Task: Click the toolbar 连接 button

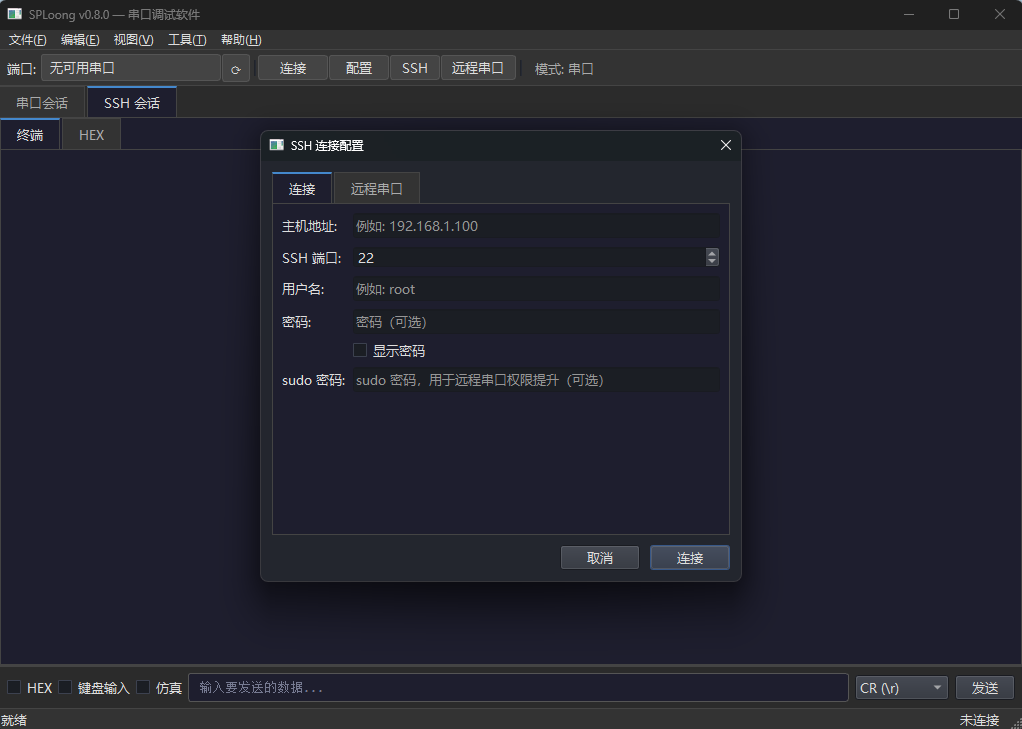Action: (293, 68)
